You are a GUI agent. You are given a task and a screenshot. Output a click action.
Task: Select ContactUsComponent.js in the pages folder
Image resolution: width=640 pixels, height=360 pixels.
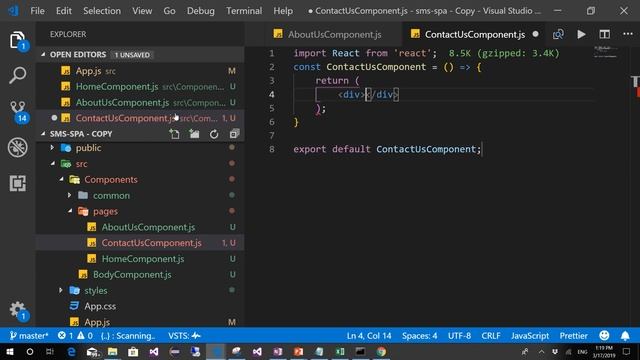(140, 243)
